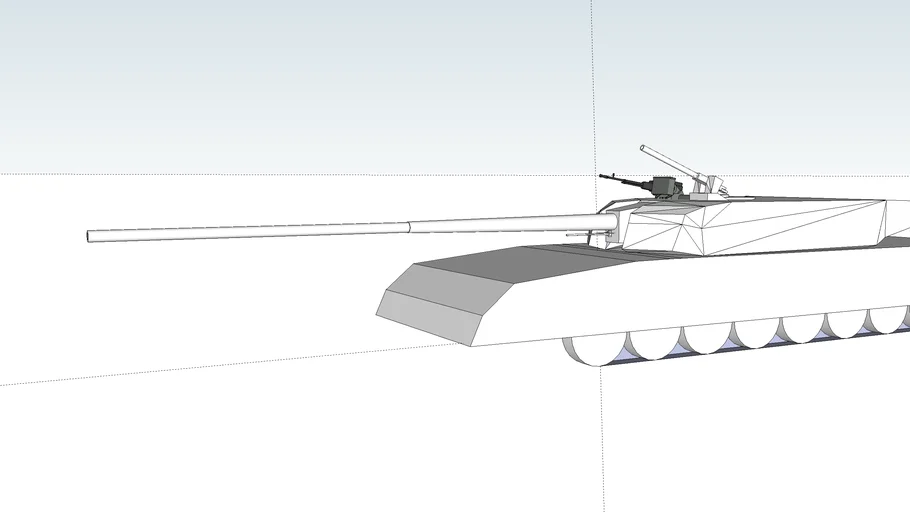
Task: Click the frontmost road wheel
Action: [588, 349]
